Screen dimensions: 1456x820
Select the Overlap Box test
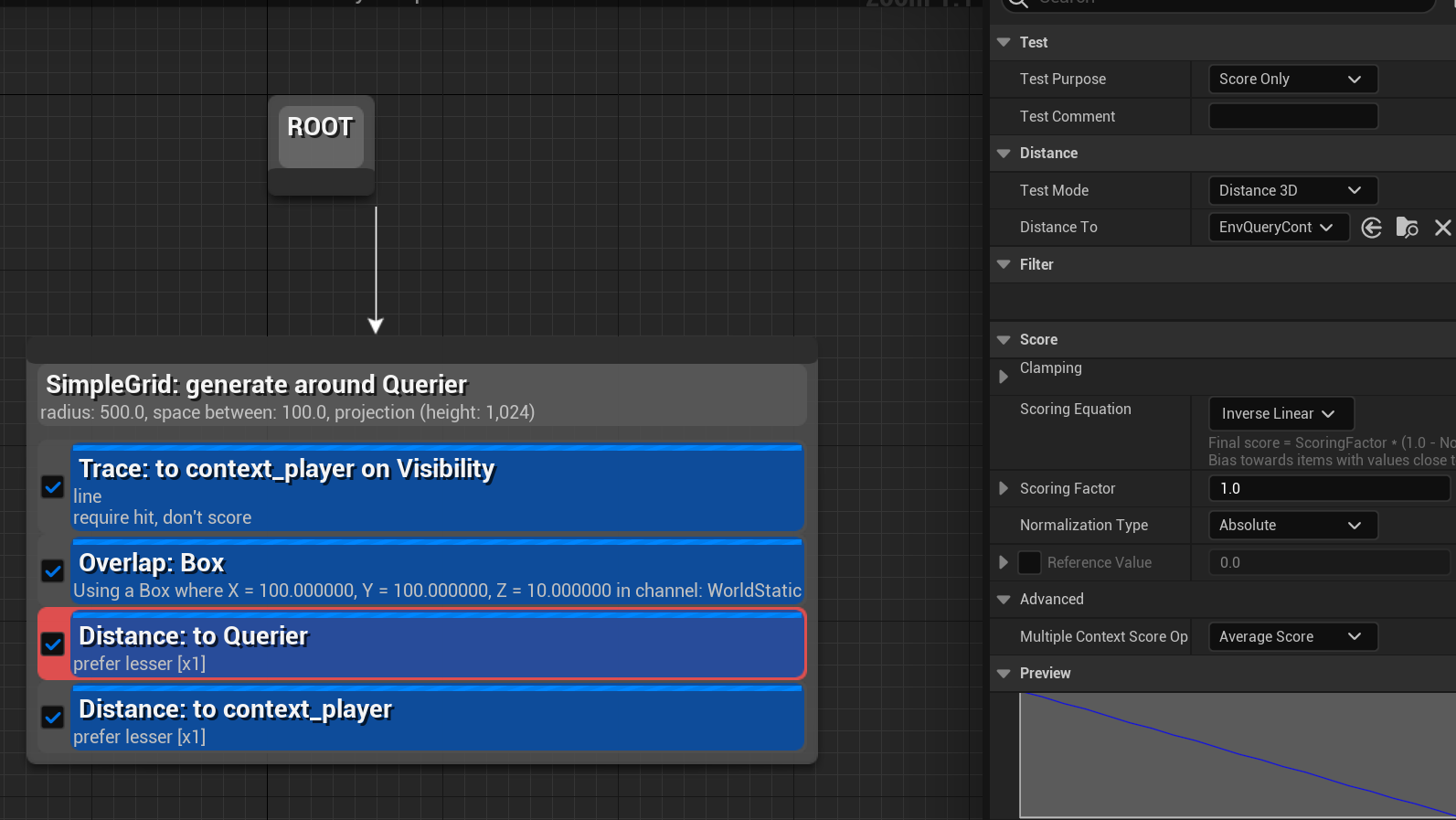(x=438, y=571)
